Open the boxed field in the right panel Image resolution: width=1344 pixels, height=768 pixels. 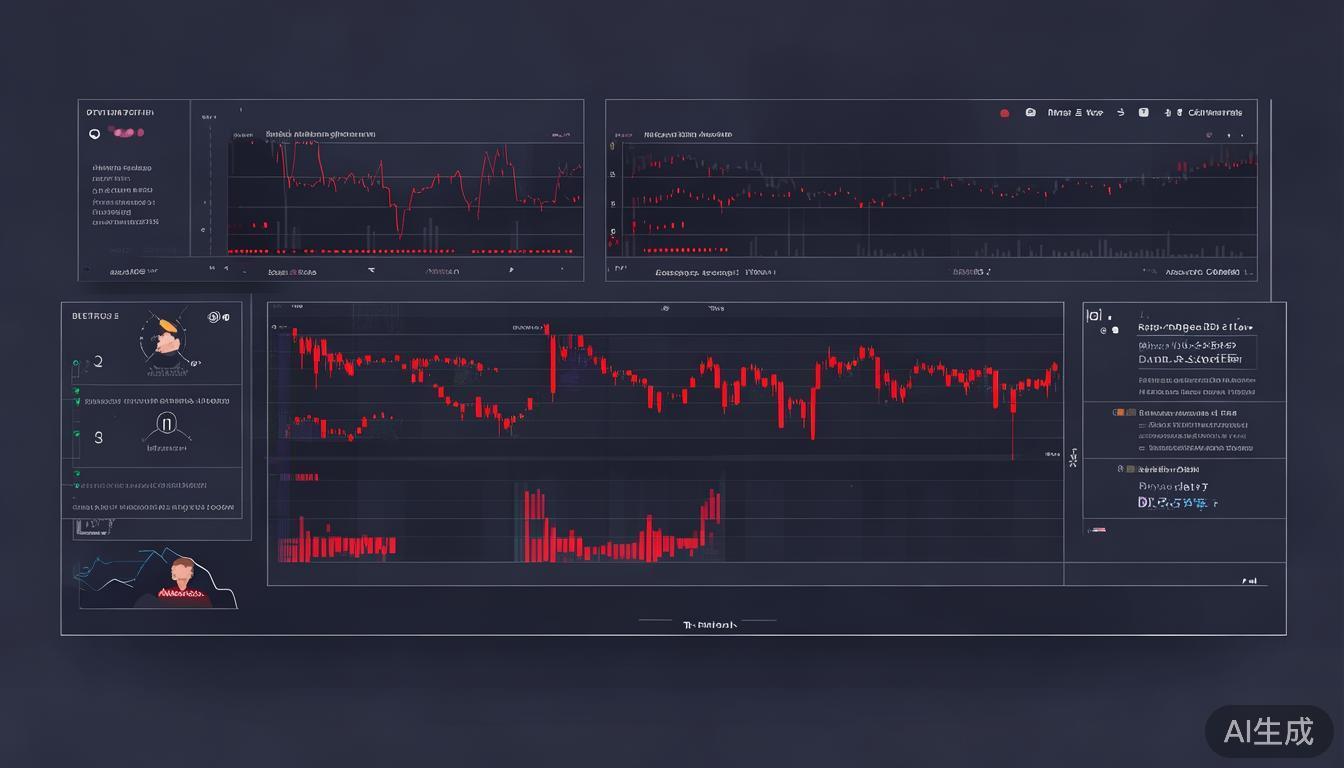1196,352
